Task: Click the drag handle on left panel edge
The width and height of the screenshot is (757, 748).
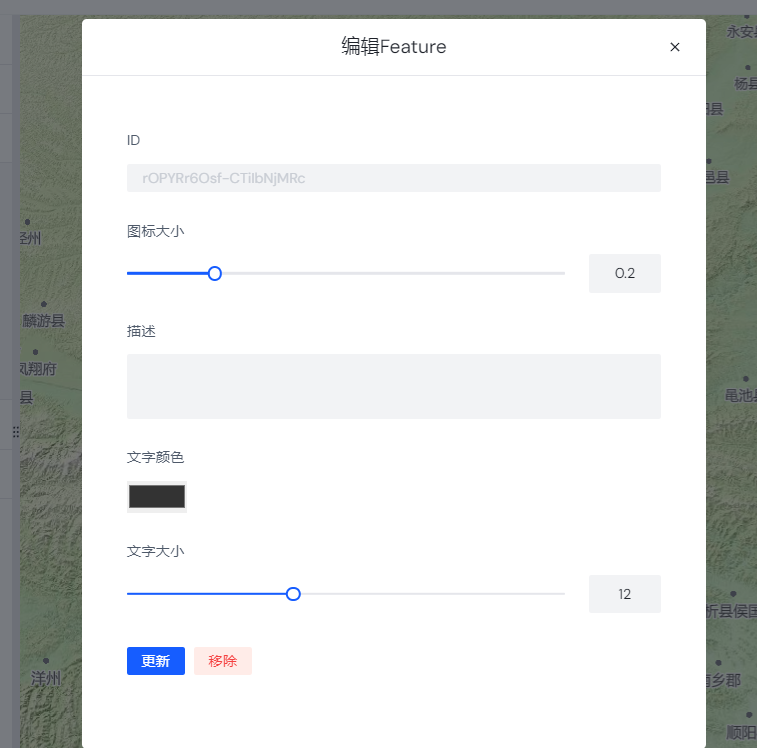Action: (x=15, y=432)
